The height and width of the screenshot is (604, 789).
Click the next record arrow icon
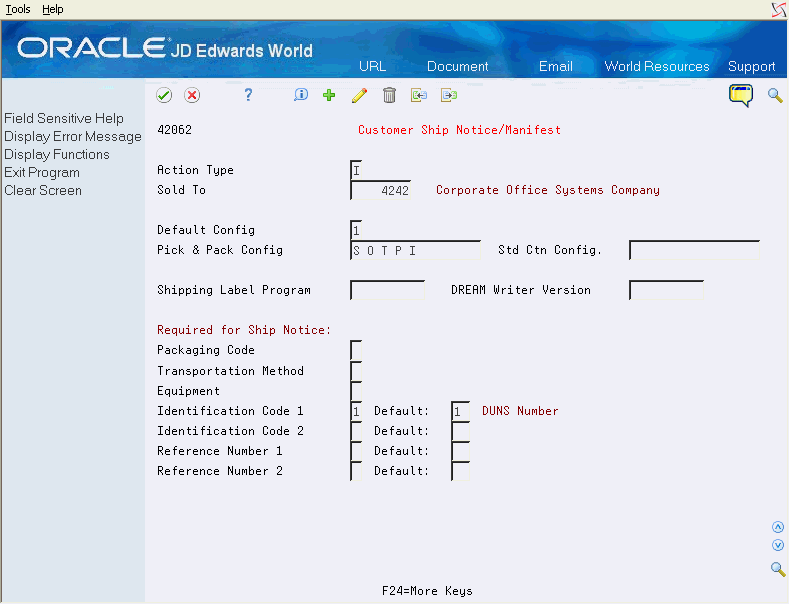tap(449, 95)
